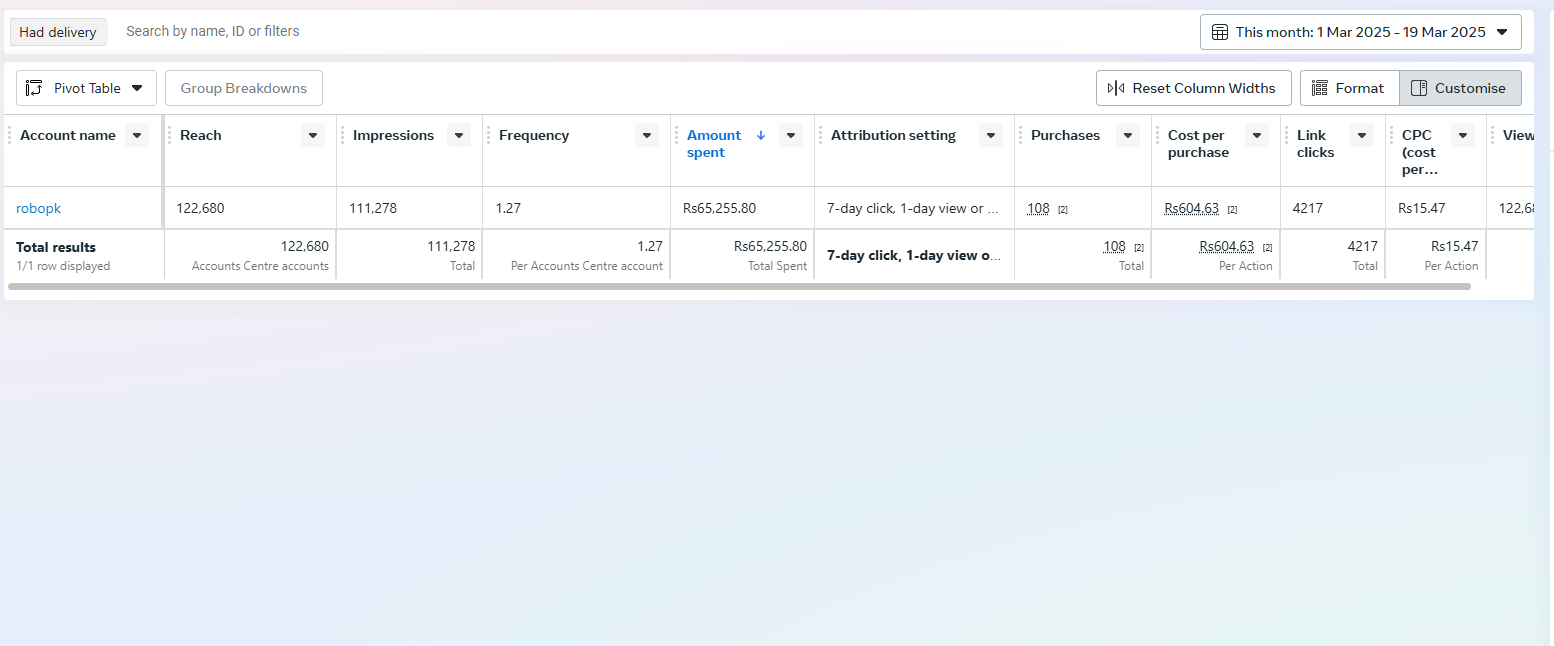Click the Reach column header label

click(x=201, y=135)
